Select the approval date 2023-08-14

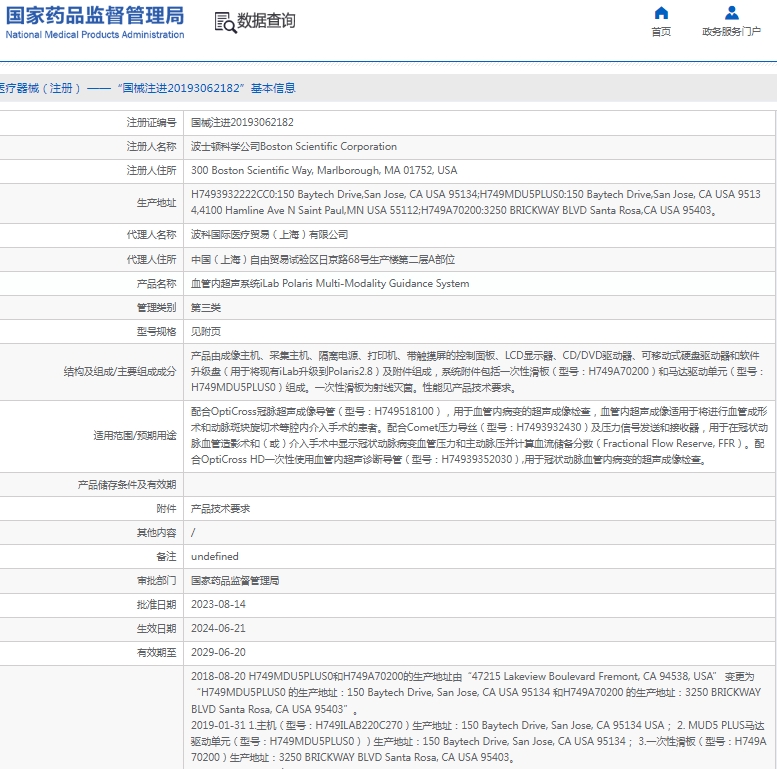click(218, 604)
